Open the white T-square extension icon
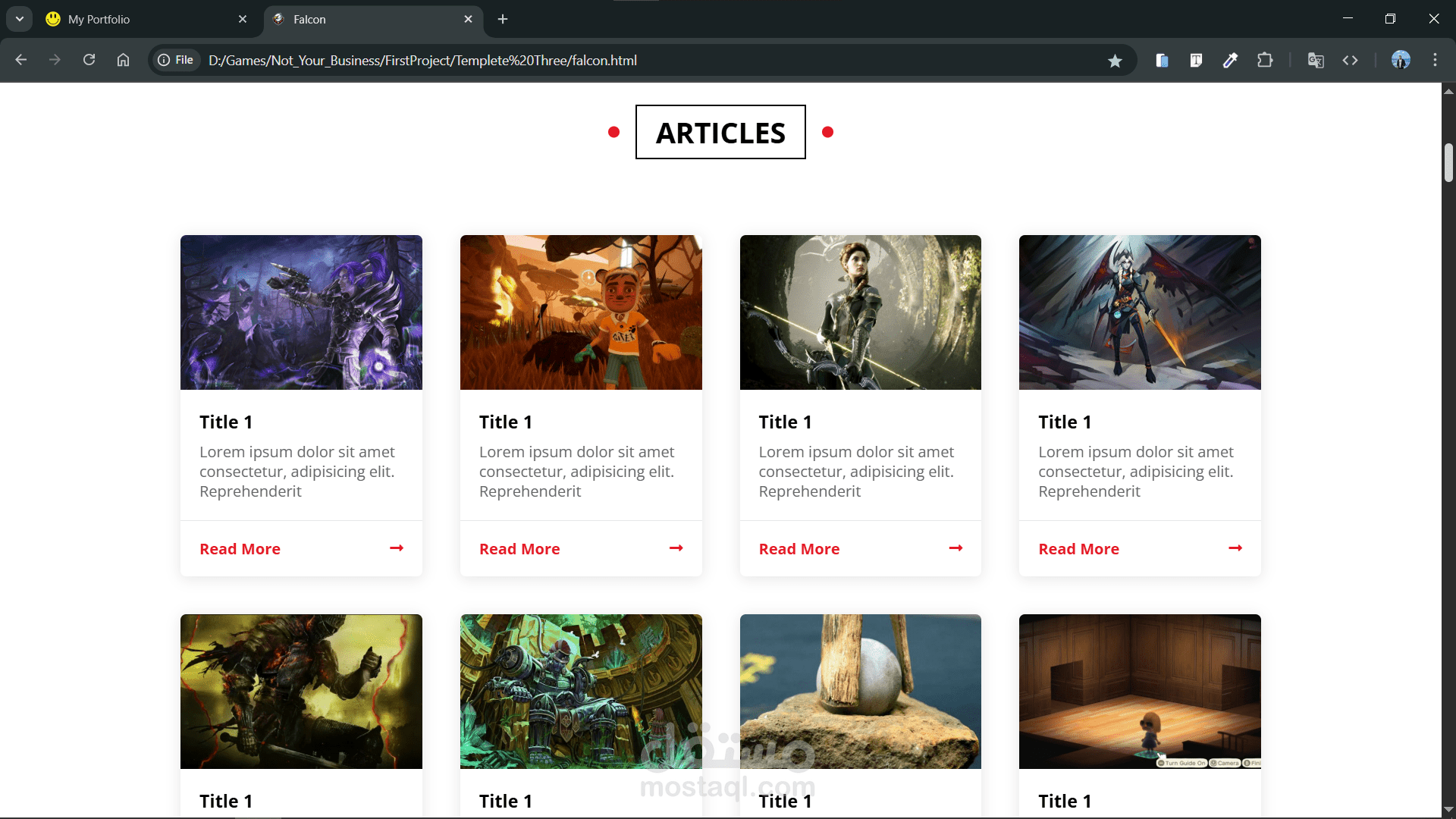Screen dimensions: 1456x819 click(1196, 60)
